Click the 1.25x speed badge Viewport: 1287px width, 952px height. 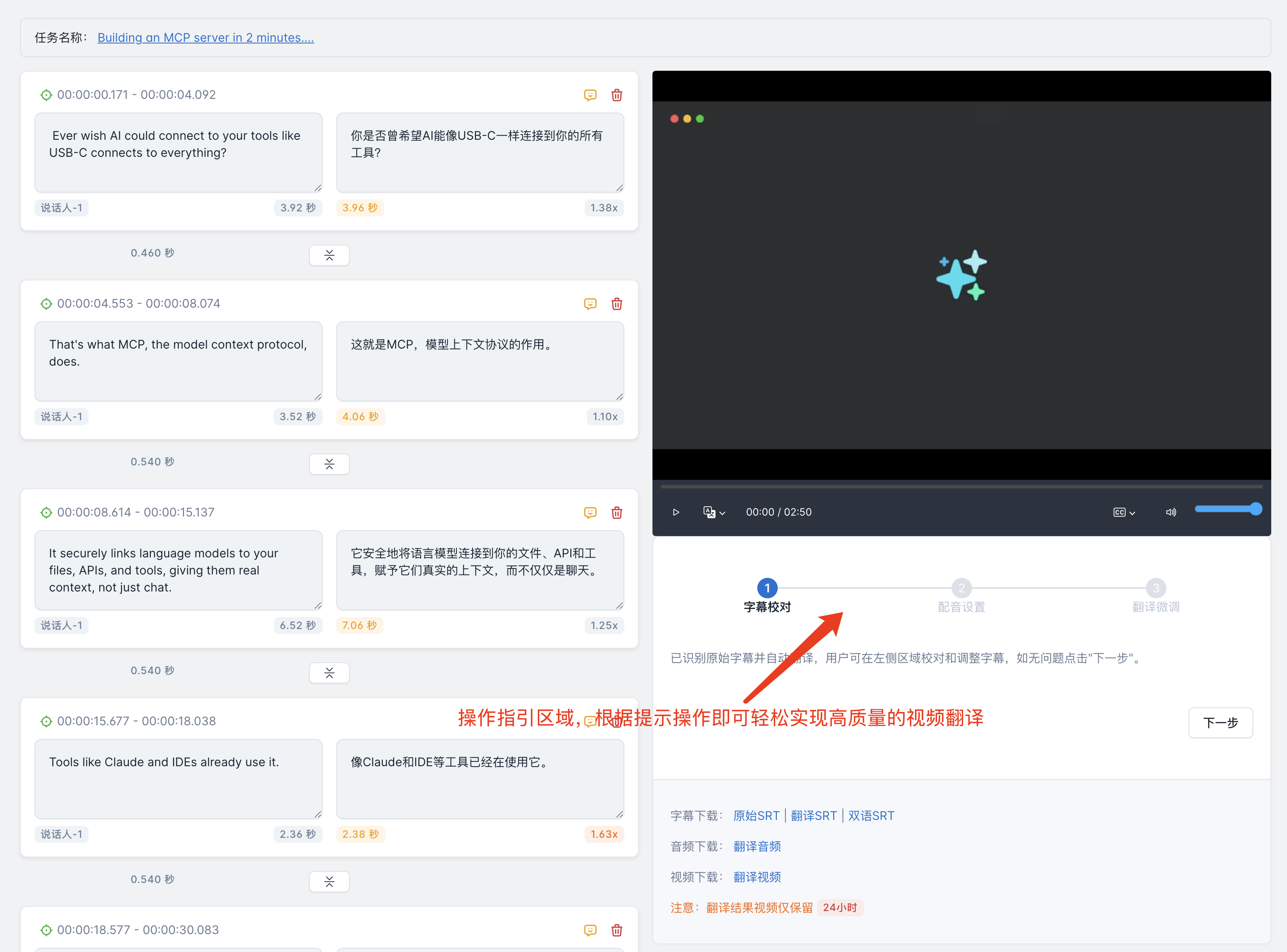click(603, 625)
